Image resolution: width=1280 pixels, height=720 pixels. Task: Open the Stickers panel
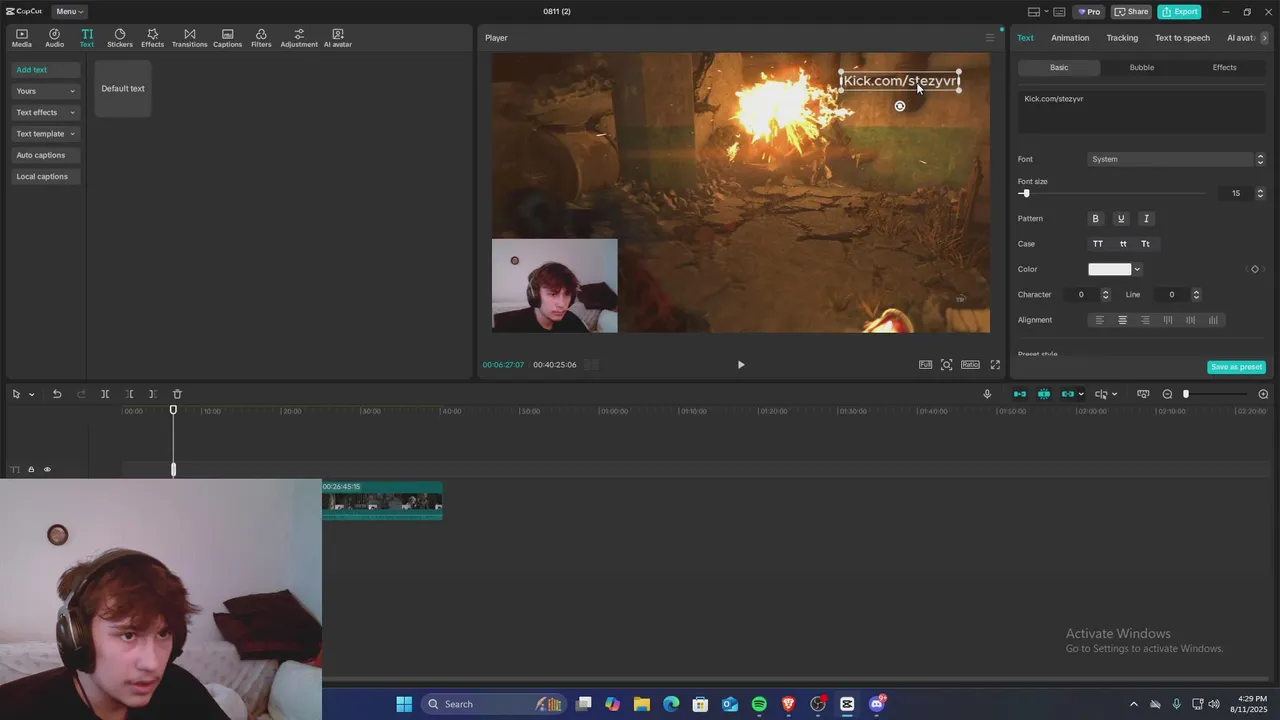point(119,38)
